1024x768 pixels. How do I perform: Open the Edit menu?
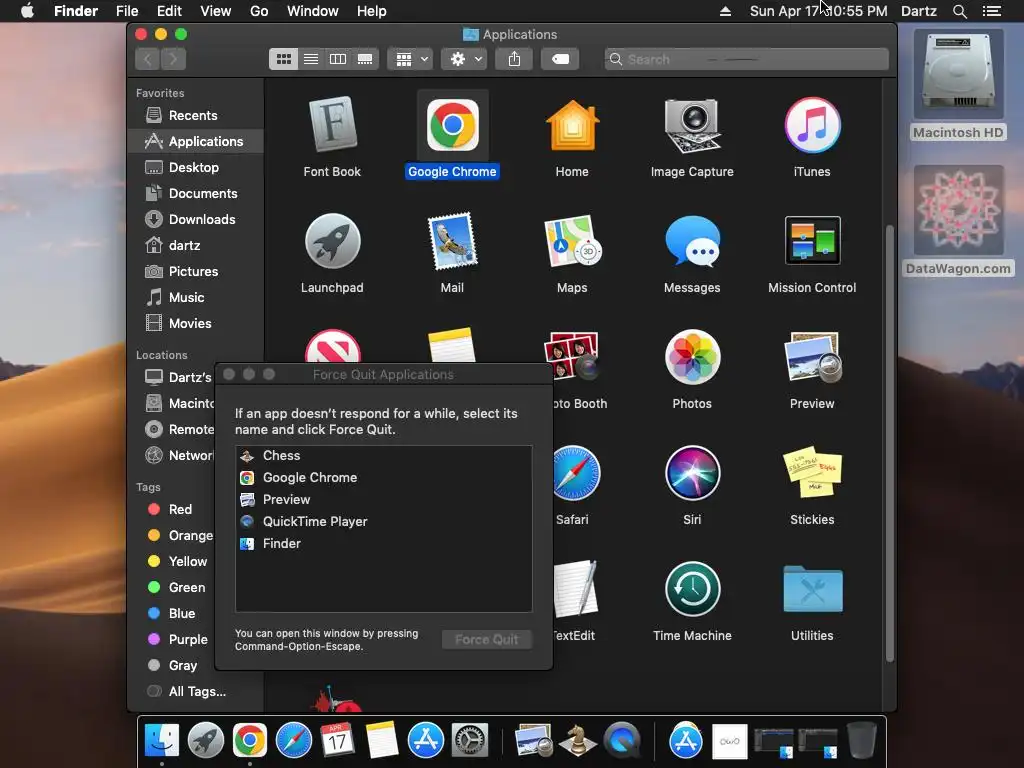(169, 11)
